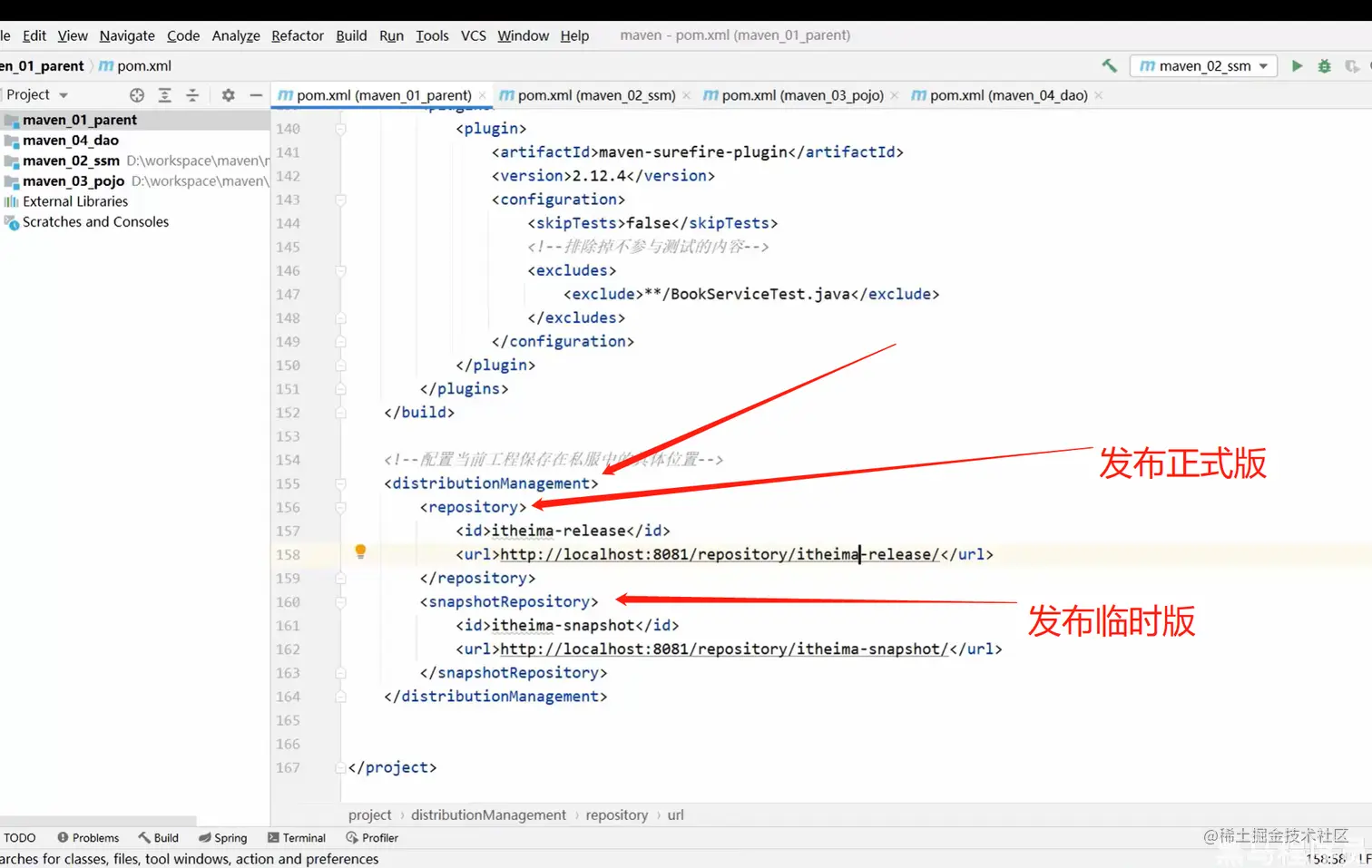Screen dimensions: 1372x868
Task: Click 'distributionManagement' in bottom breadcrumb bar
Action: [488, 814]
